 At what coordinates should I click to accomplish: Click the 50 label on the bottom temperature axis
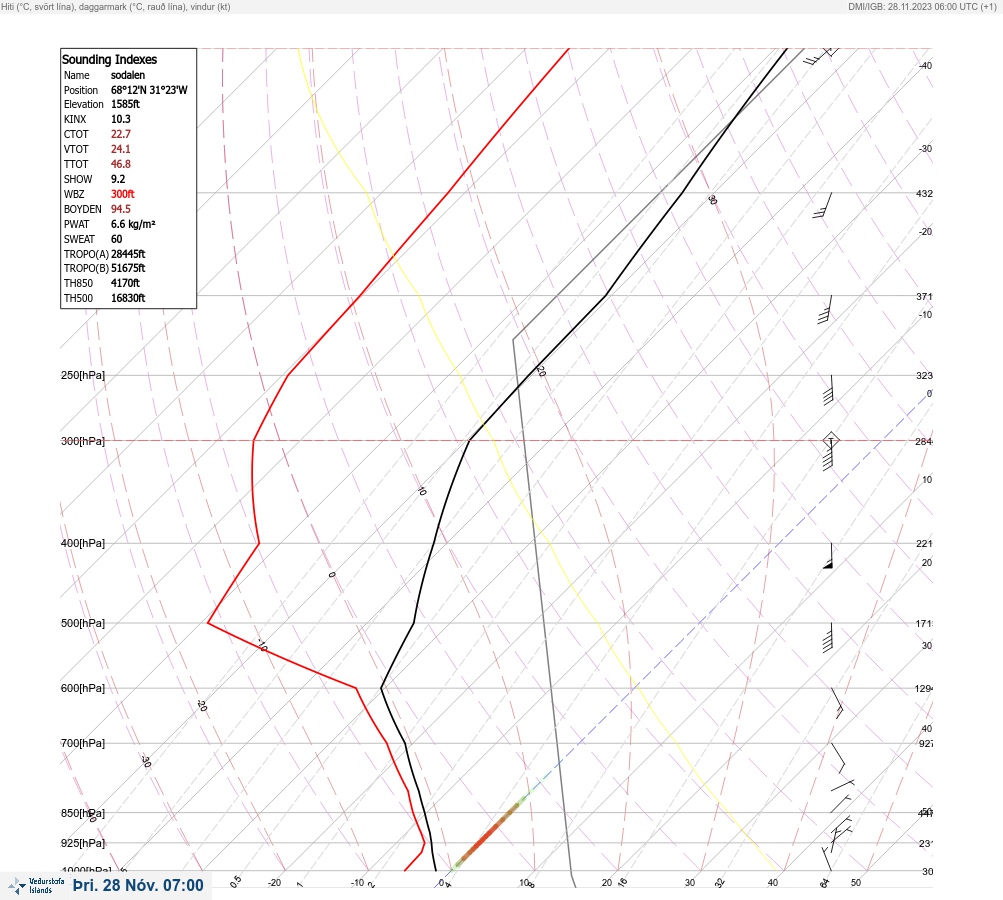pyautogui.click(x=856, y=883)
